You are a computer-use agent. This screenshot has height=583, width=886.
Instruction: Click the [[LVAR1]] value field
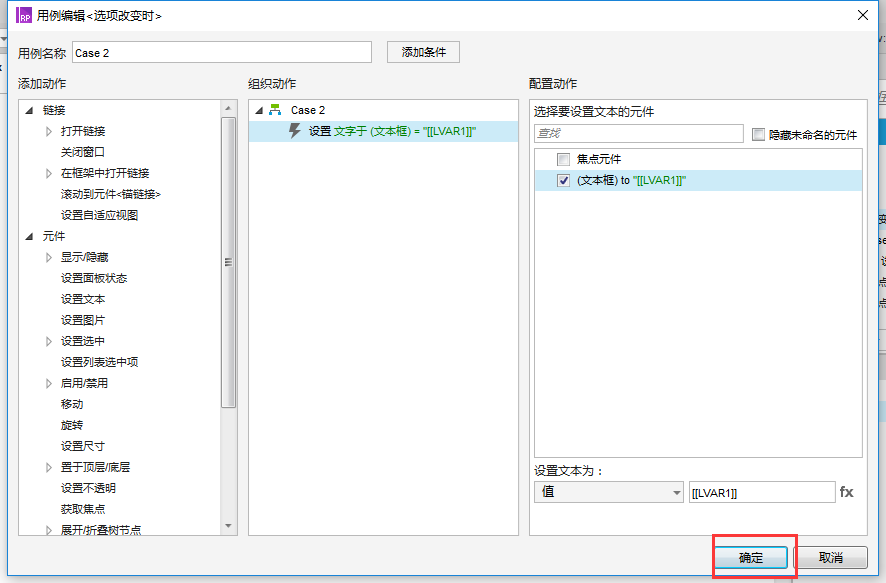coord(762,492)
